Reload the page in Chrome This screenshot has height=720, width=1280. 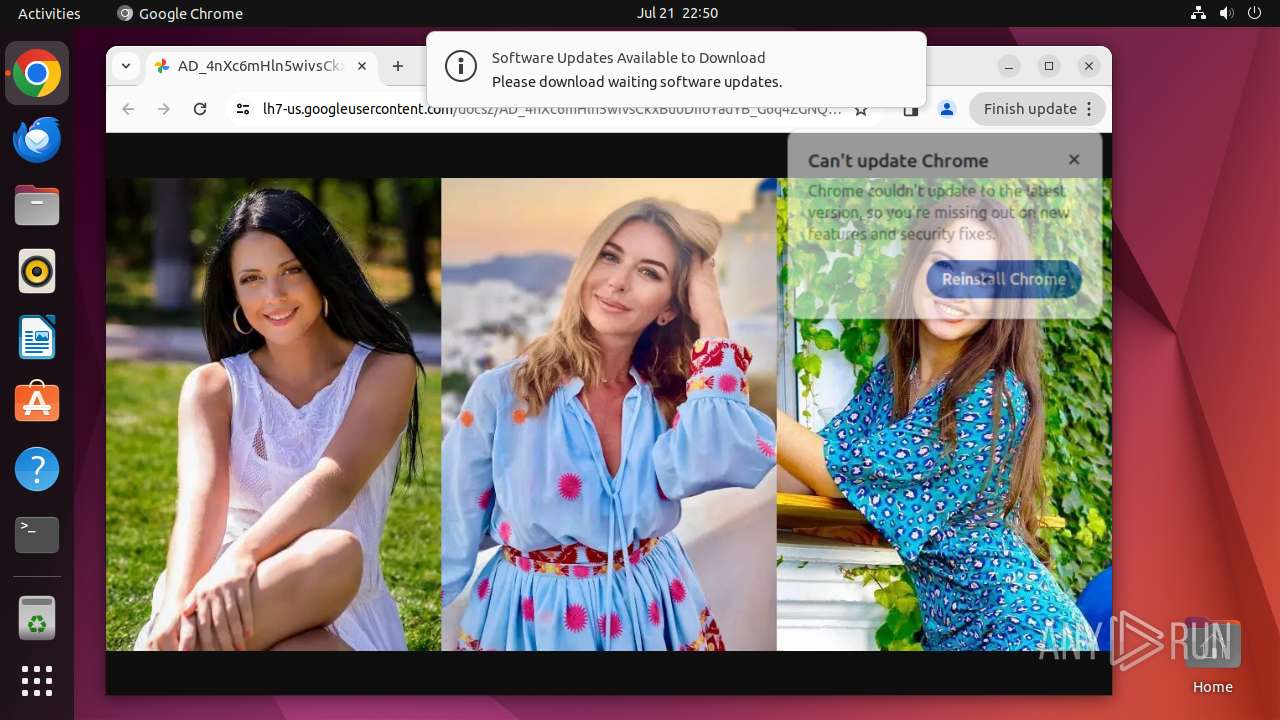click(200, 109)
